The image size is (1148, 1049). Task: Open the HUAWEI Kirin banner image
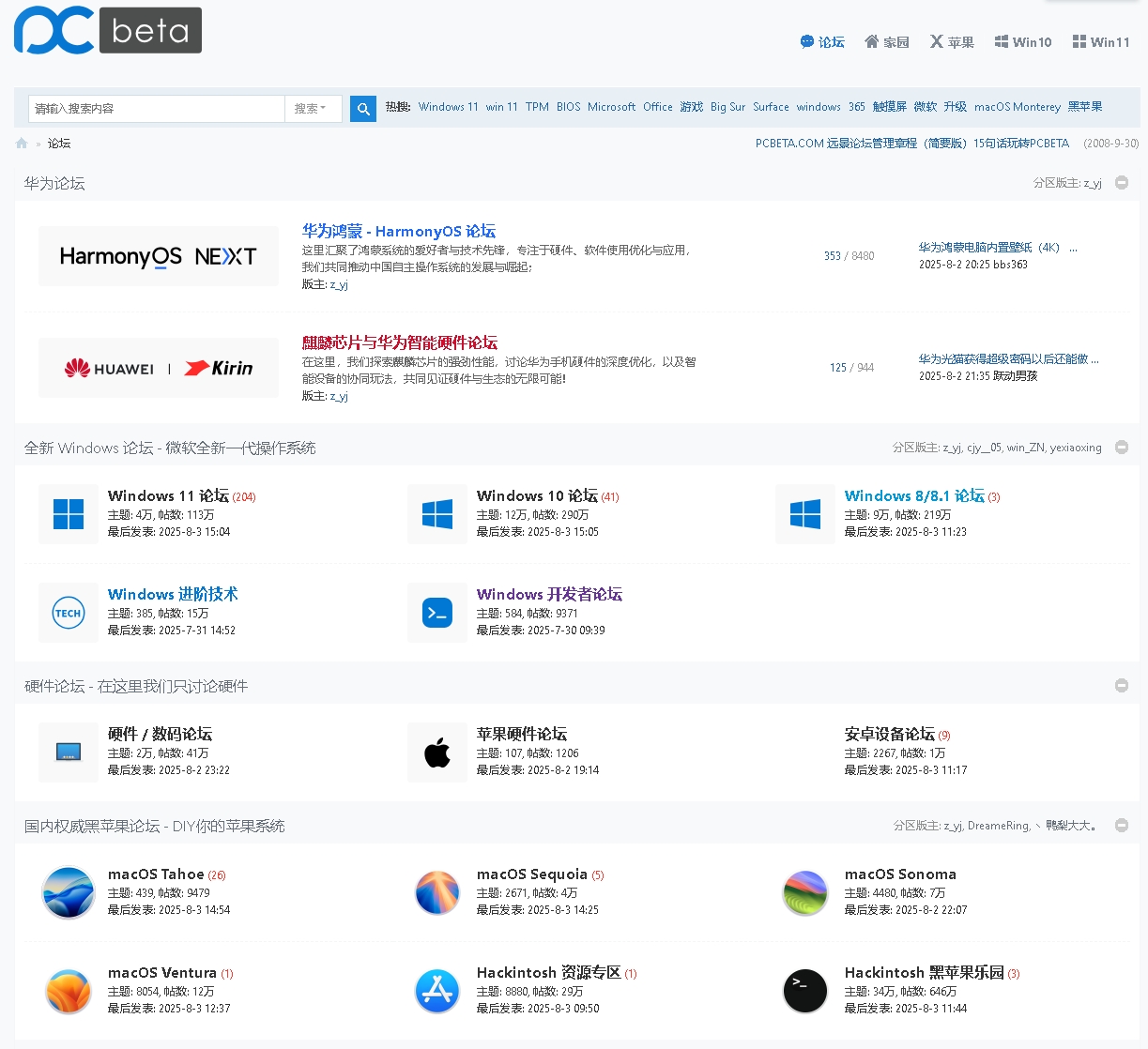click(x=159, y=368)
